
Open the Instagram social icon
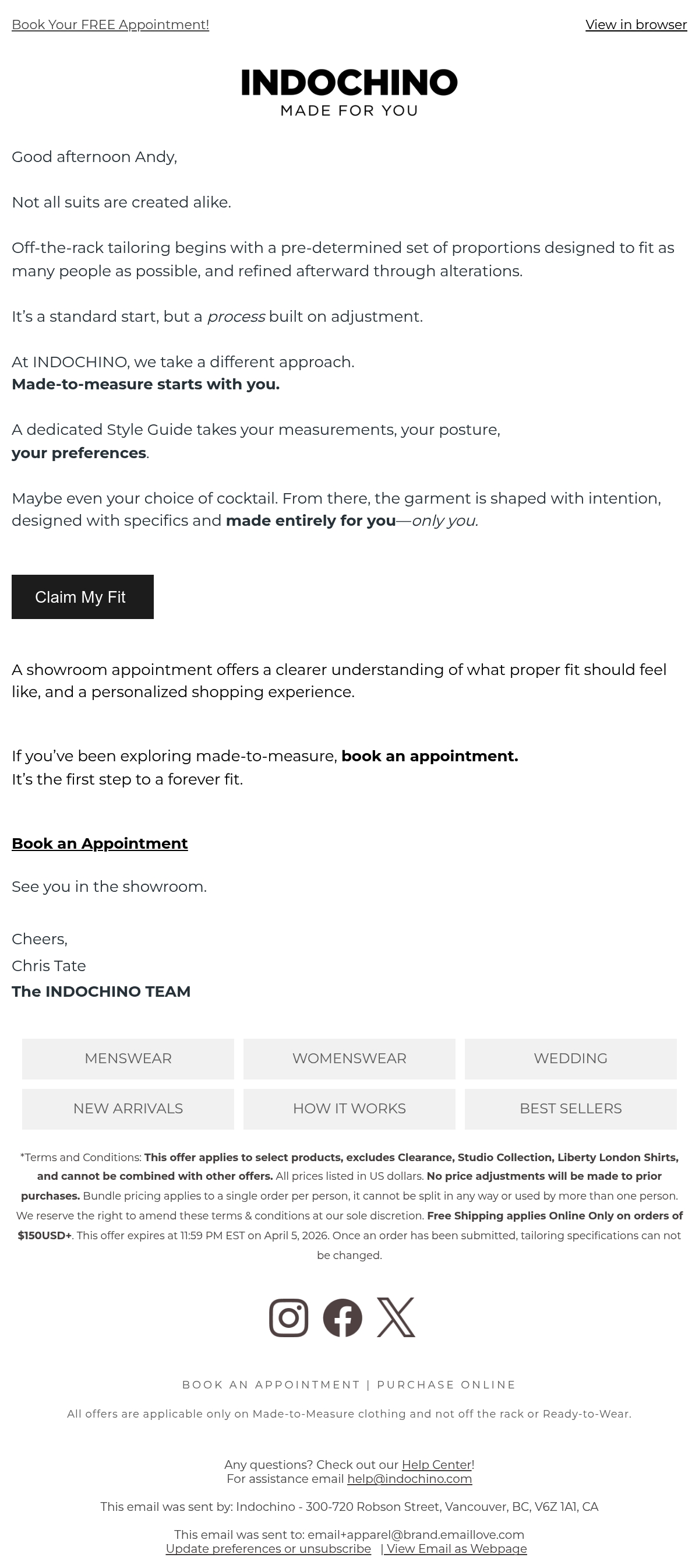point(288,1317)
